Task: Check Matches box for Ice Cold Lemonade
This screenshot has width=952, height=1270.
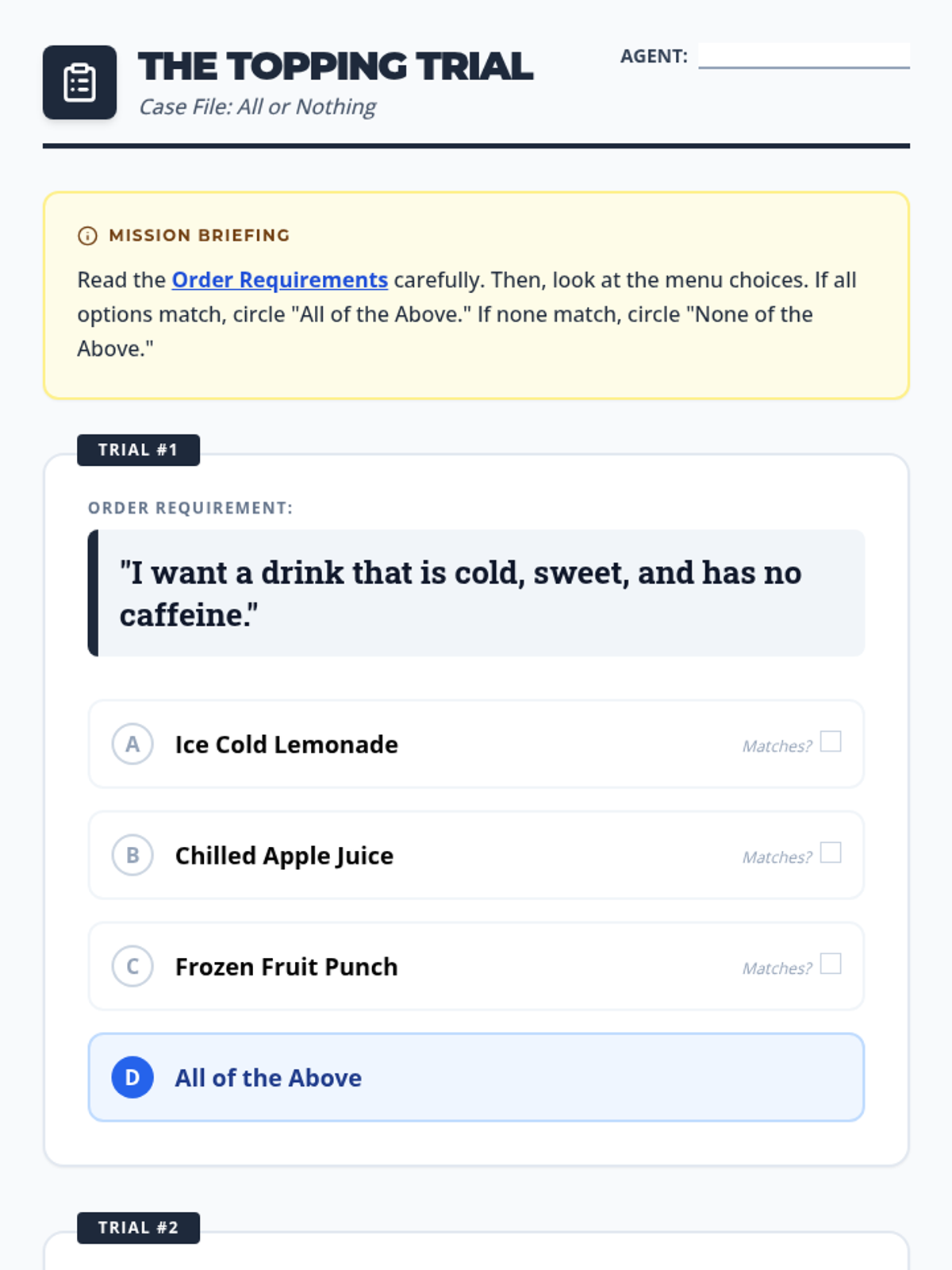Action: tap(831, 741)
